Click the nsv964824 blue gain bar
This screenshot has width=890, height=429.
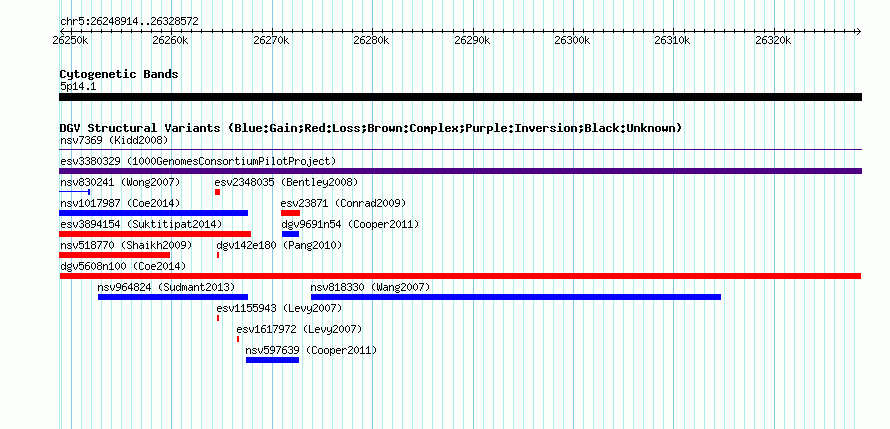click(x=173, y=297)
